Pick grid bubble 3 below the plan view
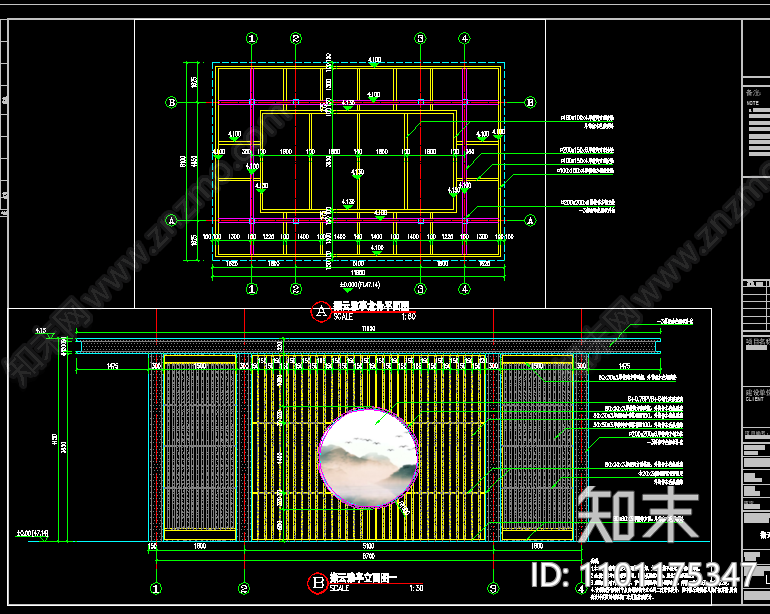The width and height of the screenshot is (770, 614). (420, 289)
